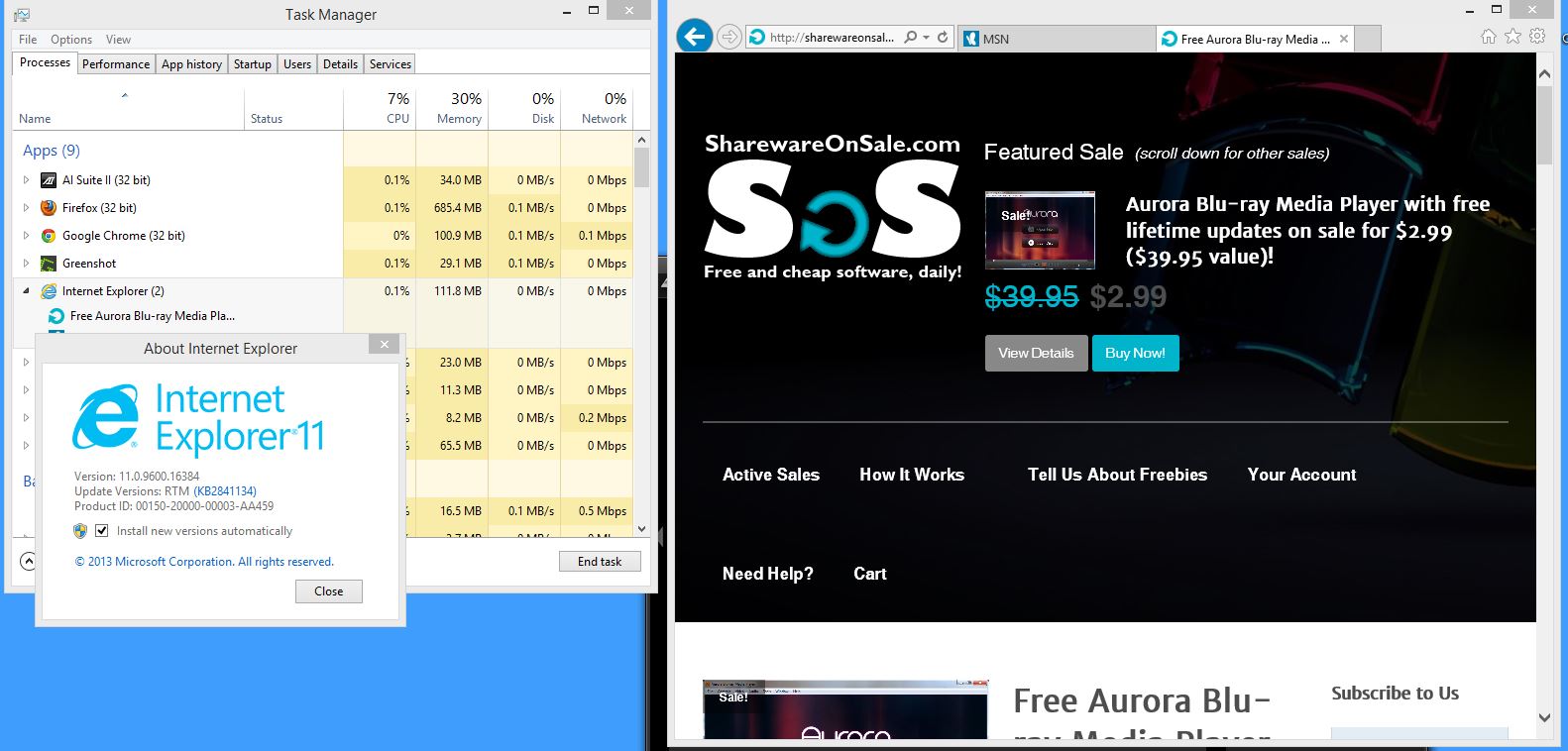
Task: Sort processes by the Memory column header
Action: [x=452, y=108]
